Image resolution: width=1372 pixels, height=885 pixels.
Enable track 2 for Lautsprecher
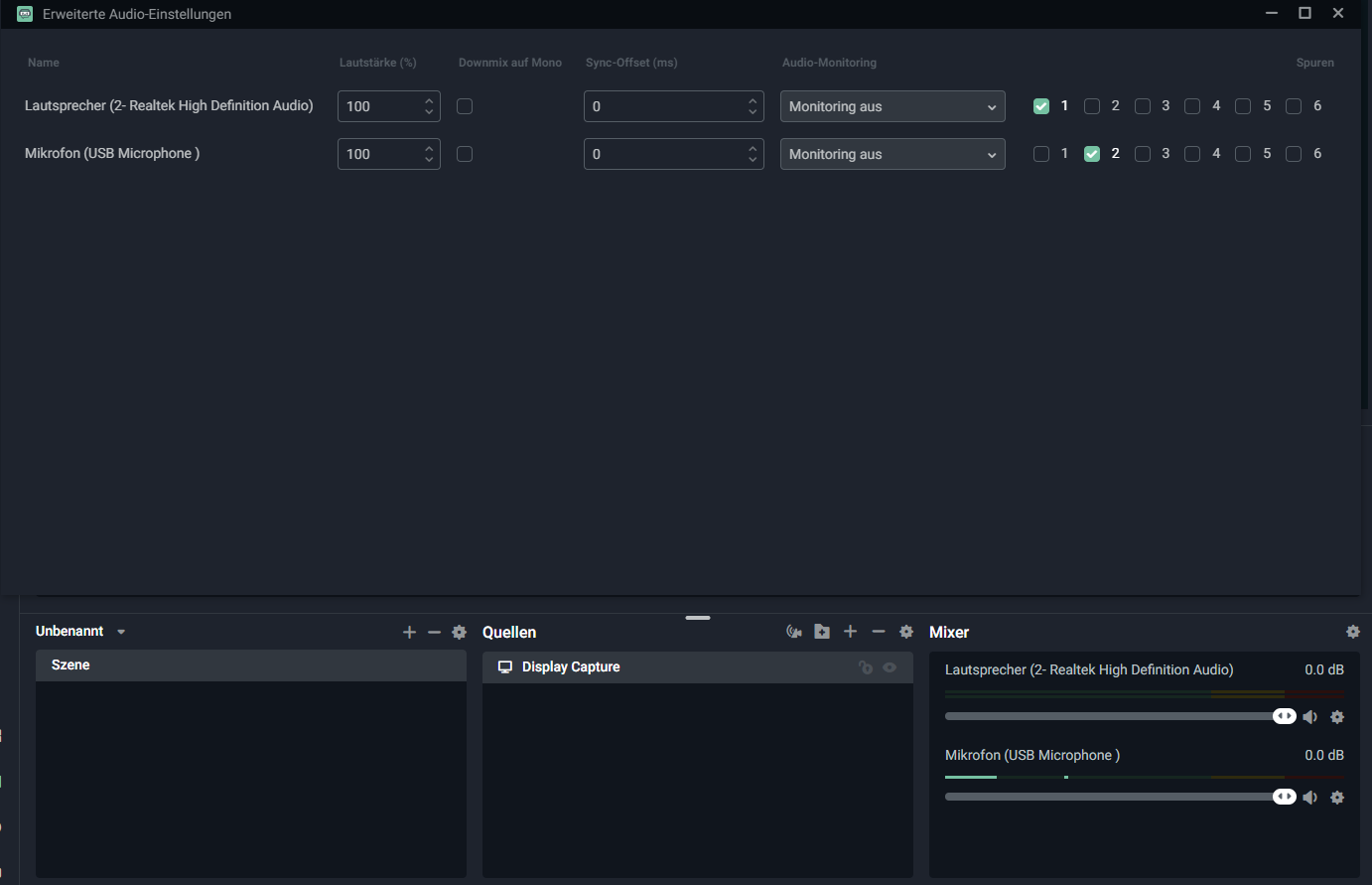tap(1092, 106)
